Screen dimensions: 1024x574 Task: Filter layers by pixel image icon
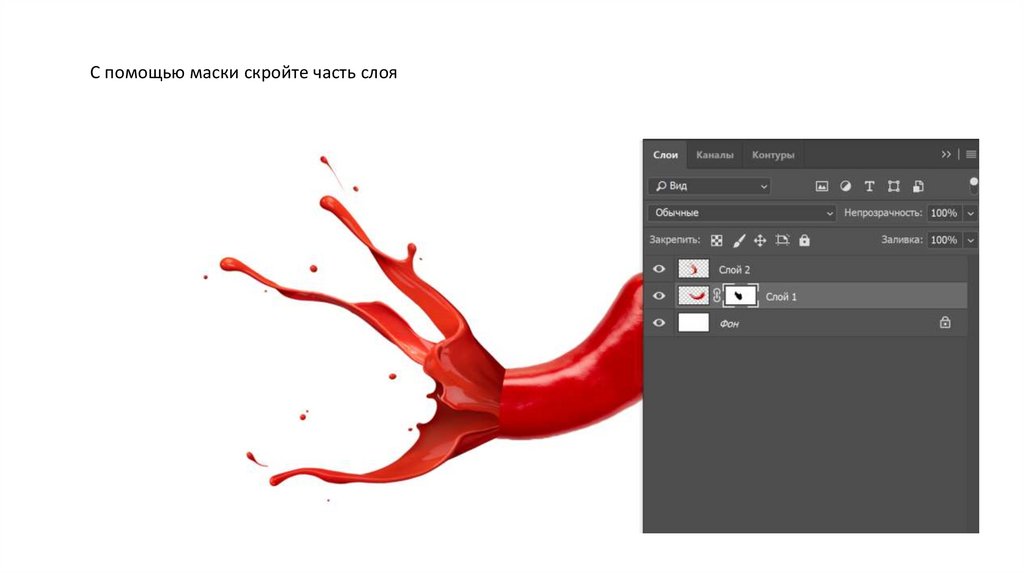[x=822, y=186]
